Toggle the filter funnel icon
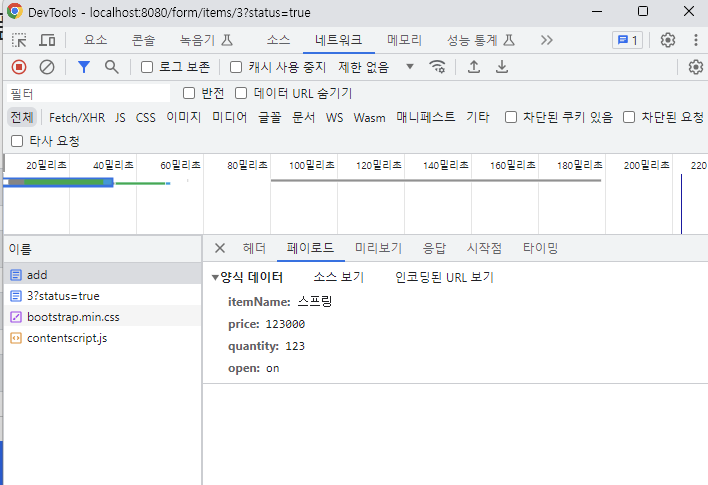 (x=84, y=67)
